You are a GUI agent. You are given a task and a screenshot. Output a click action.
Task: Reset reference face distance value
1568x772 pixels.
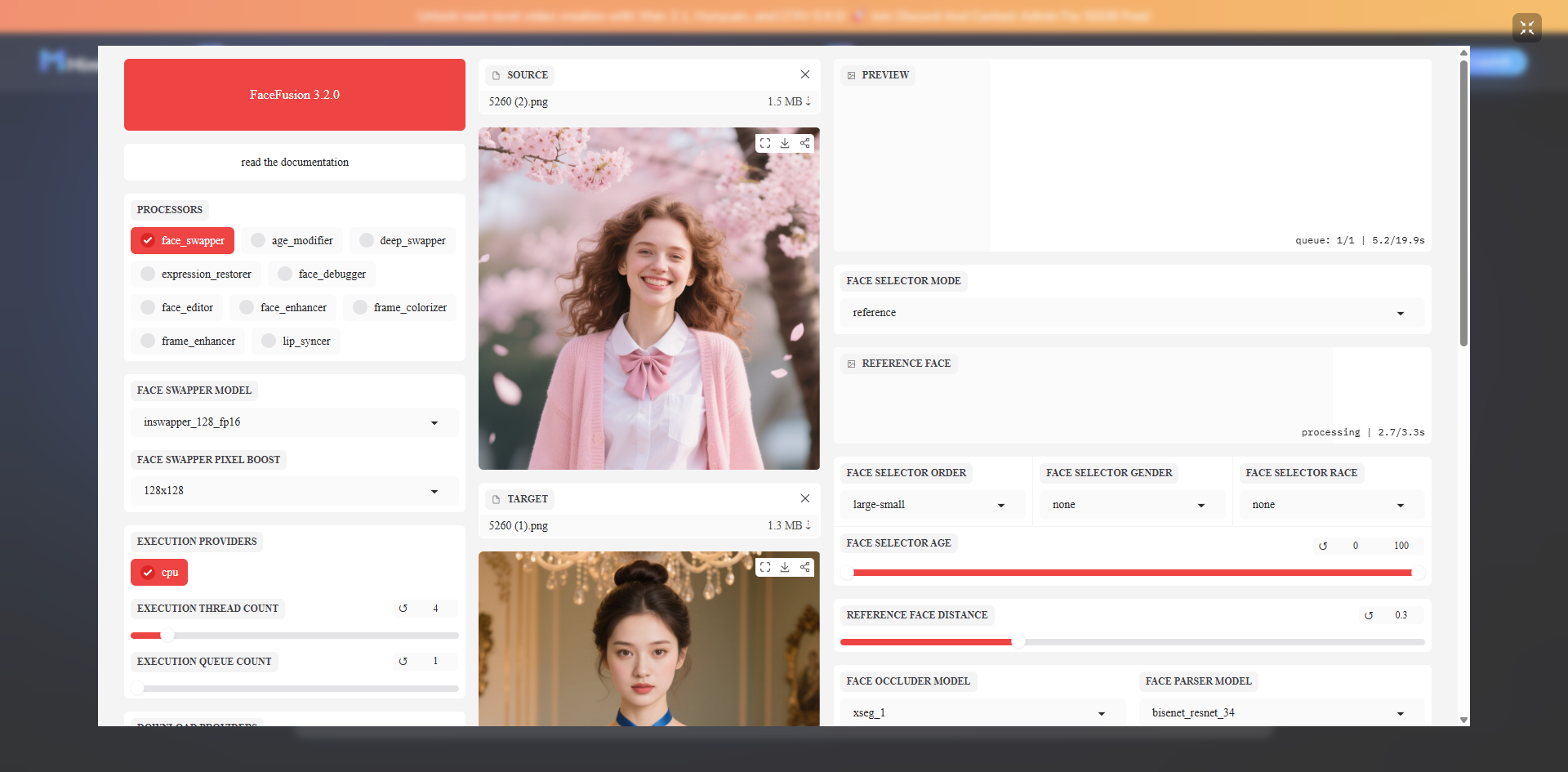point(1369,615)
